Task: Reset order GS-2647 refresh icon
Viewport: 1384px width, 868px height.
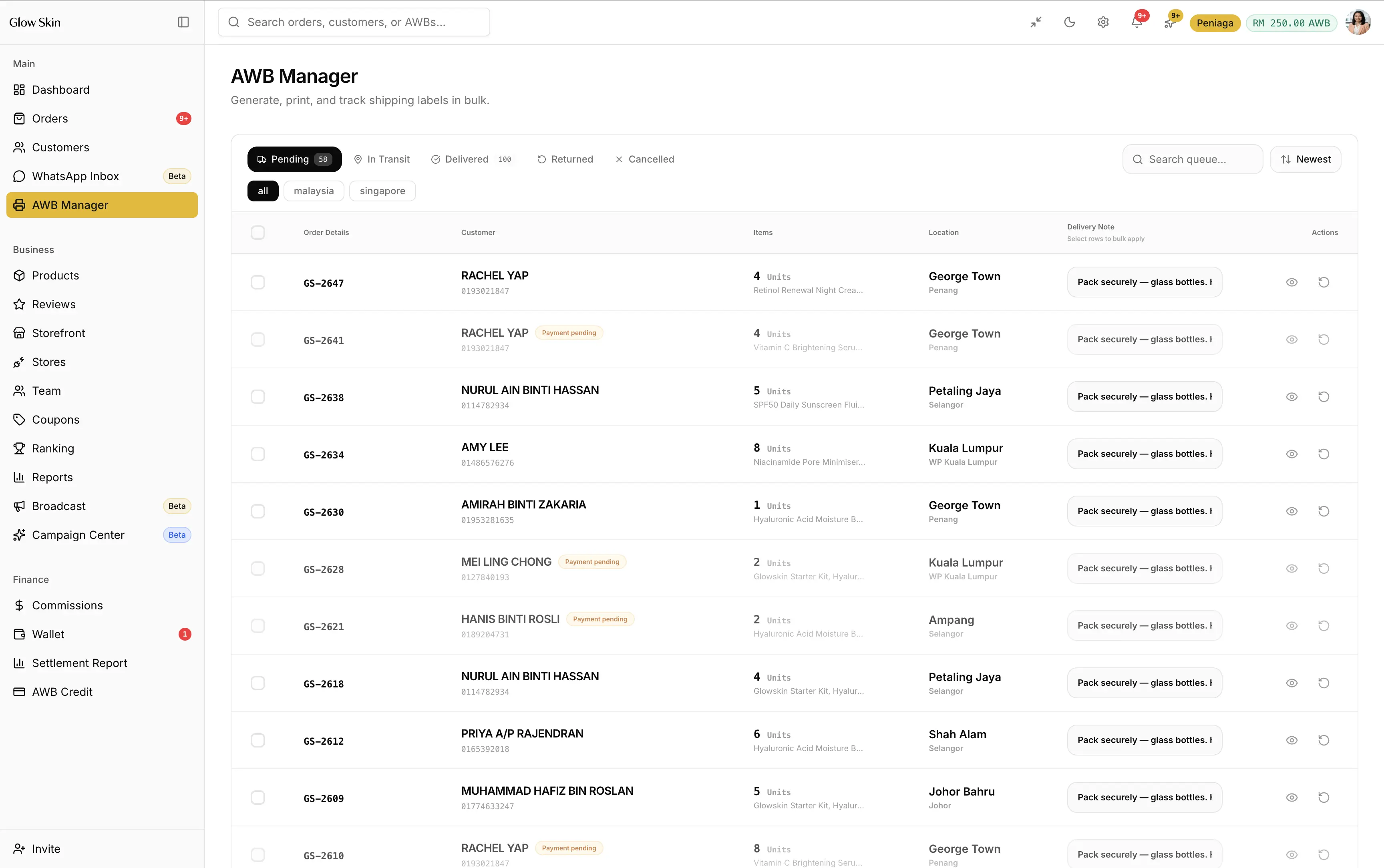Action: click(x=1324, y=282)
